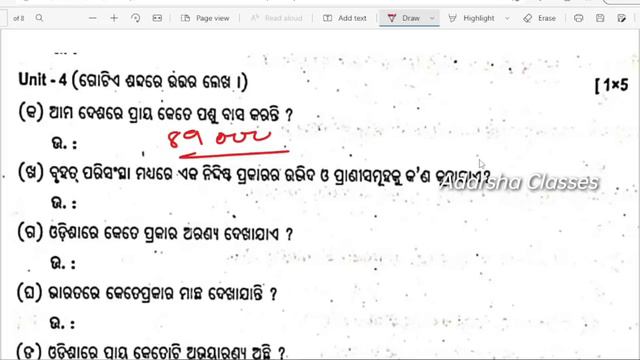Expand the Highlight color dropdown
This screenshot has height=360, width=640.
pyautogui.click(x=507, y=18)
